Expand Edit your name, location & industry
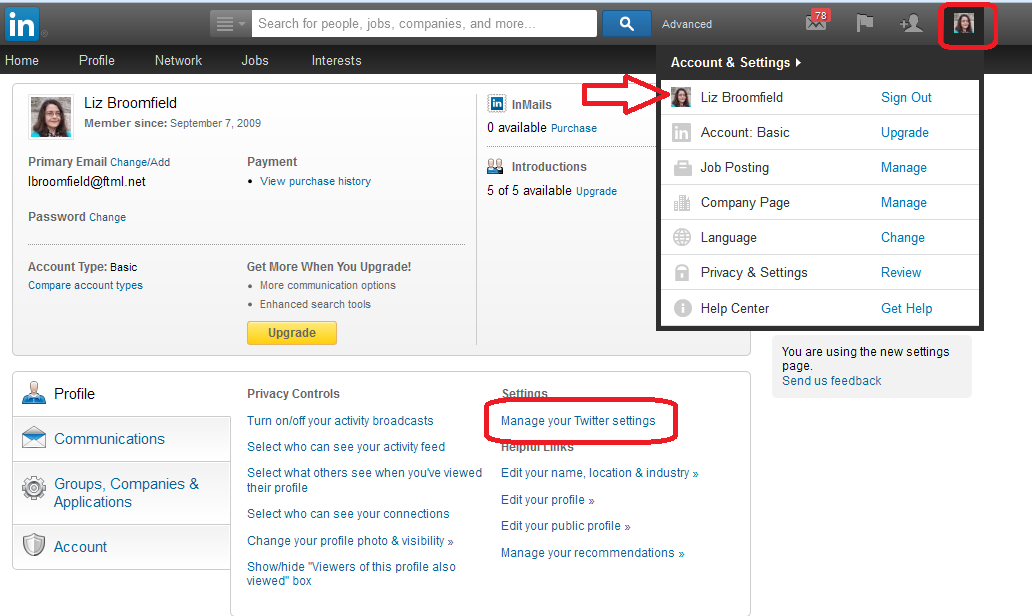This screenshot has height=616, width=1032. (599, 473)
